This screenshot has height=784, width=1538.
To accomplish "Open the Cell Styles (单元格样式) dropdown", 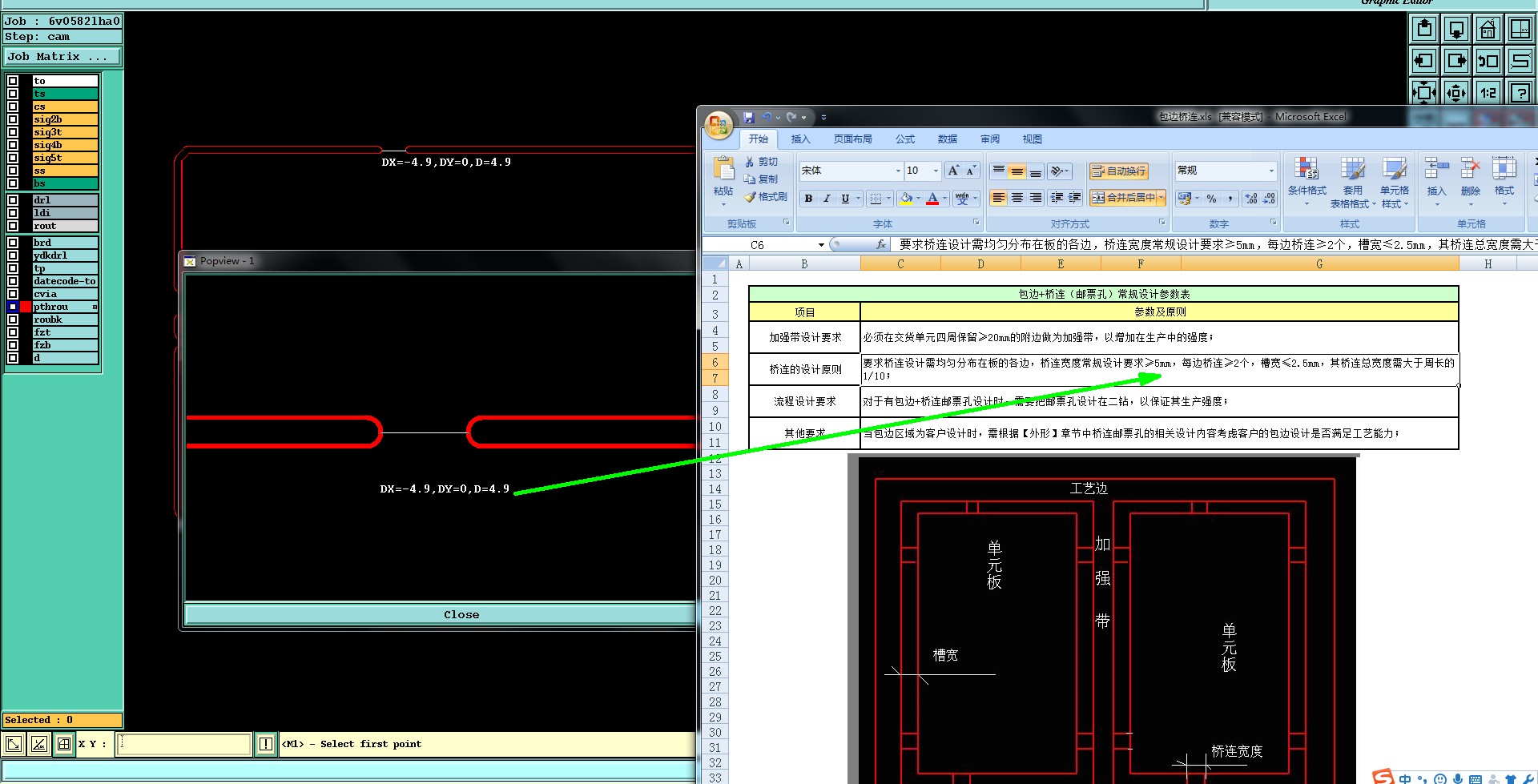I will click(x=1394, y=183).
